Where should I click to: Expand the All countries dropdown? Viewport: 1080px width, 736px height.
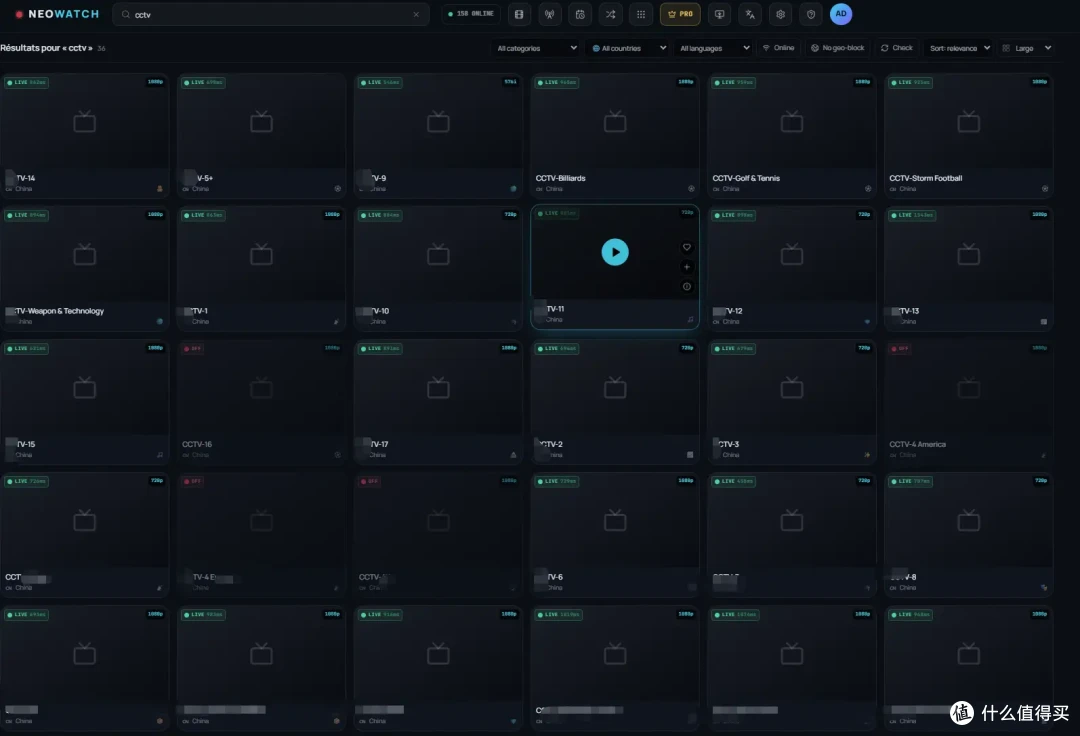(x=628, y=48)
